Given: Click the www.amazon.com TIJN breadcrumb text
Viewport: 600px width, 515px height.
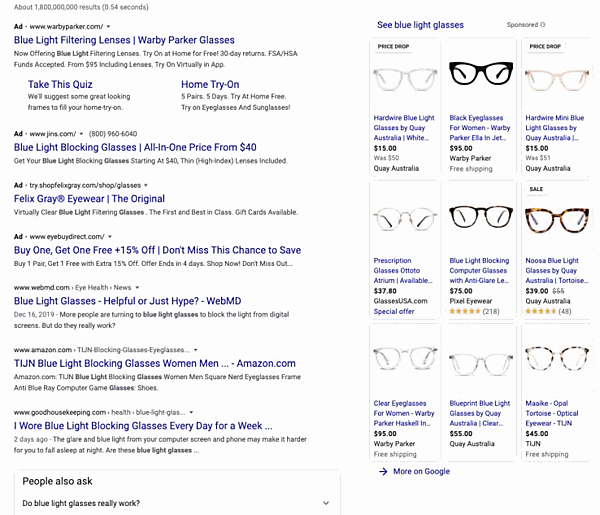Looking at the screenshot, I should click(x=102, y=350).
